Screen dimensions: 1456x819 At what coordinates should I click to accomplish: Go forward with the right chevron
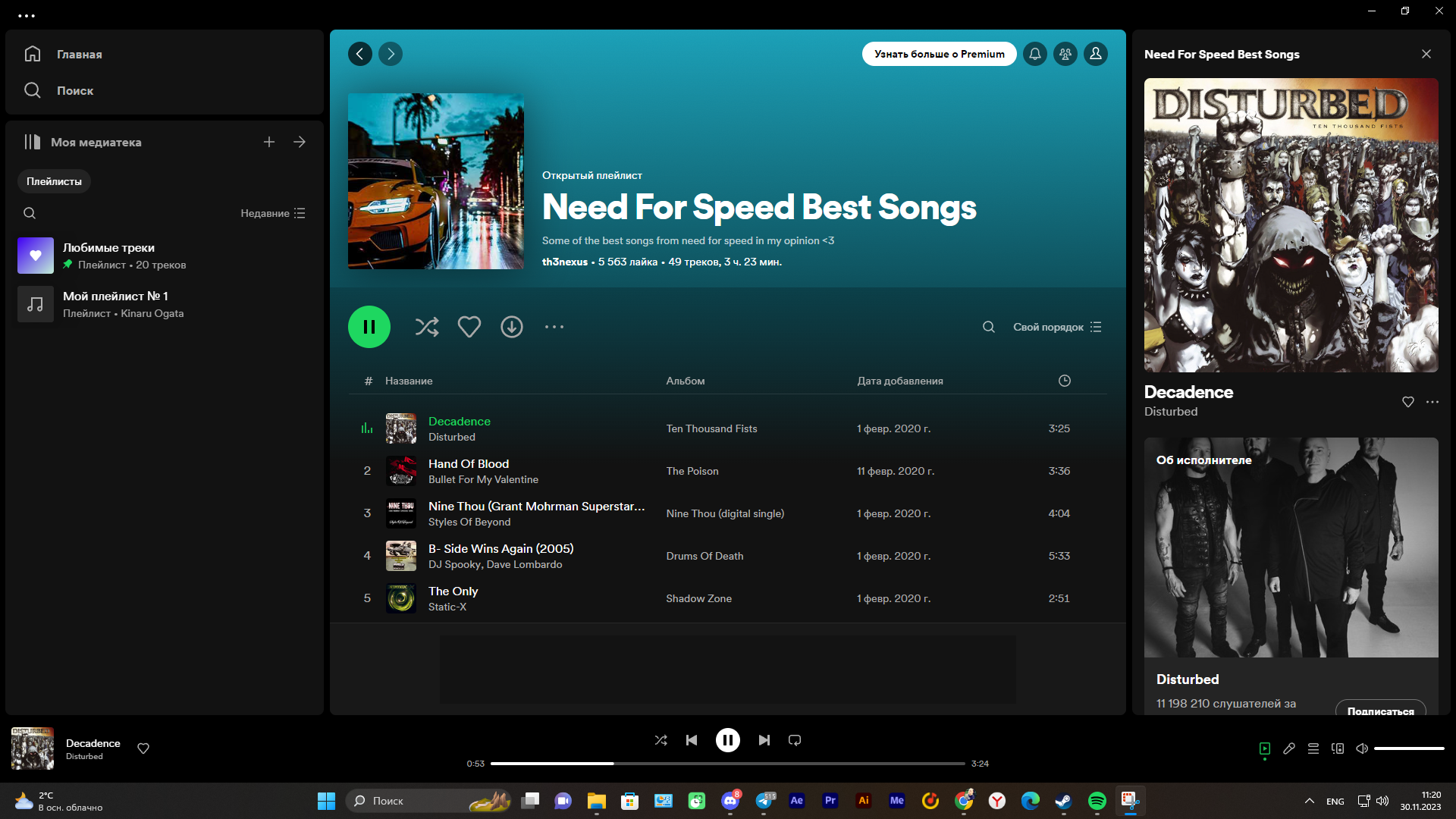tap(391, 54)
